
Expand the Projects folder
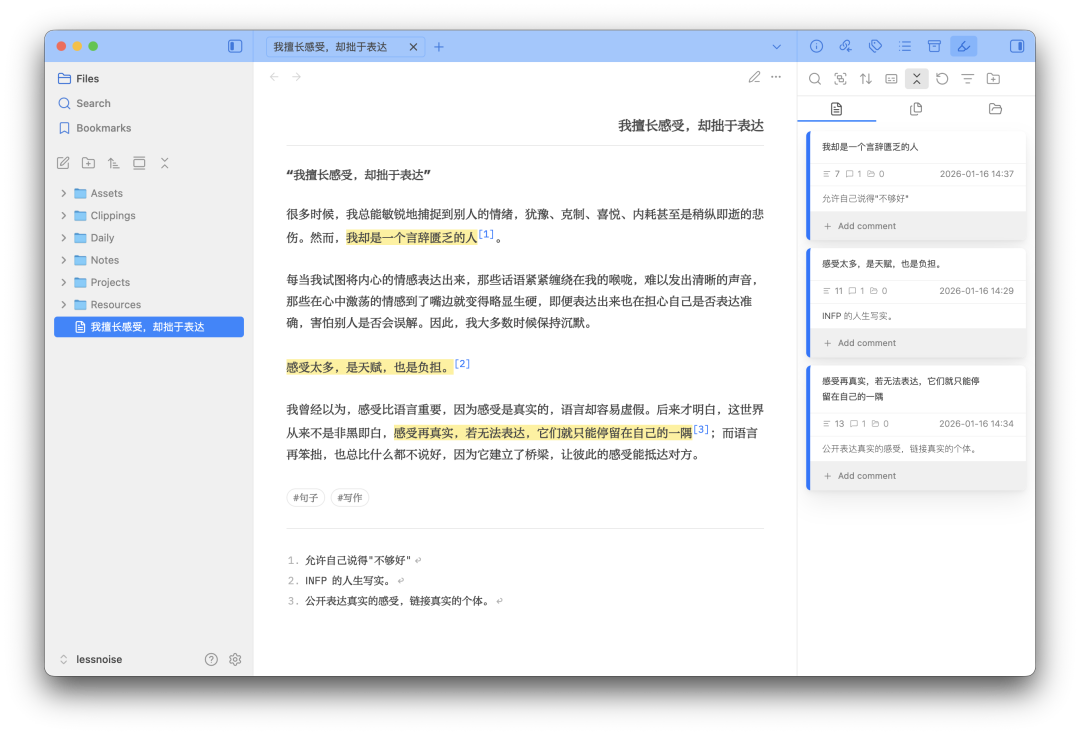point(63,282)
